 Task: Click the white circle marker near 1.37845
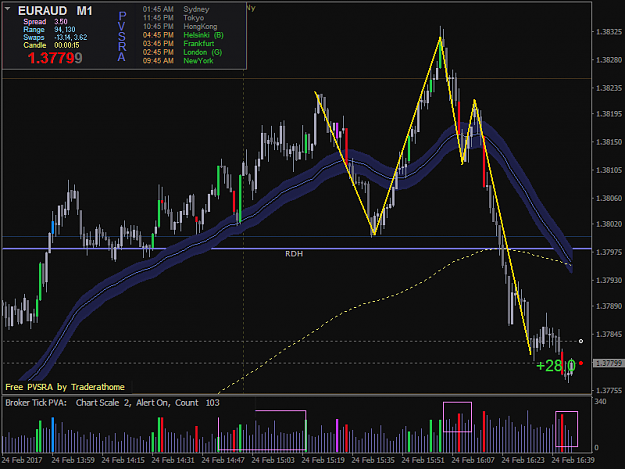pyautogui.click(x=581, y=341)
